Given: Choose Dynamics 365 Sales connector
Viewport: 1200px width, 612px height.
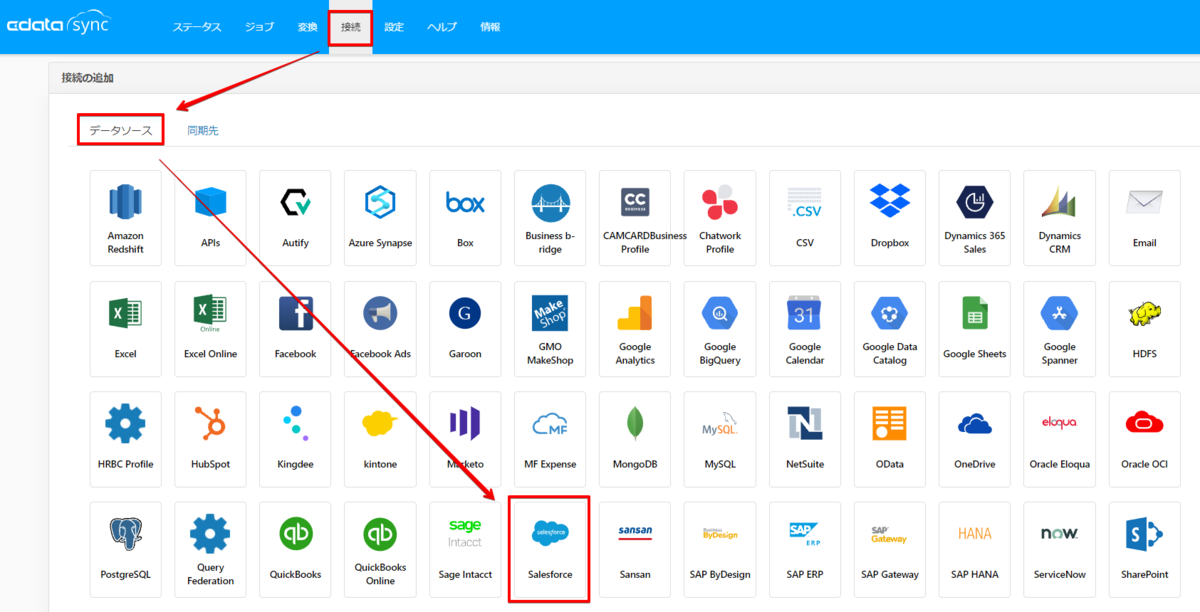Looking at the screenshot, I should [976, 218].
